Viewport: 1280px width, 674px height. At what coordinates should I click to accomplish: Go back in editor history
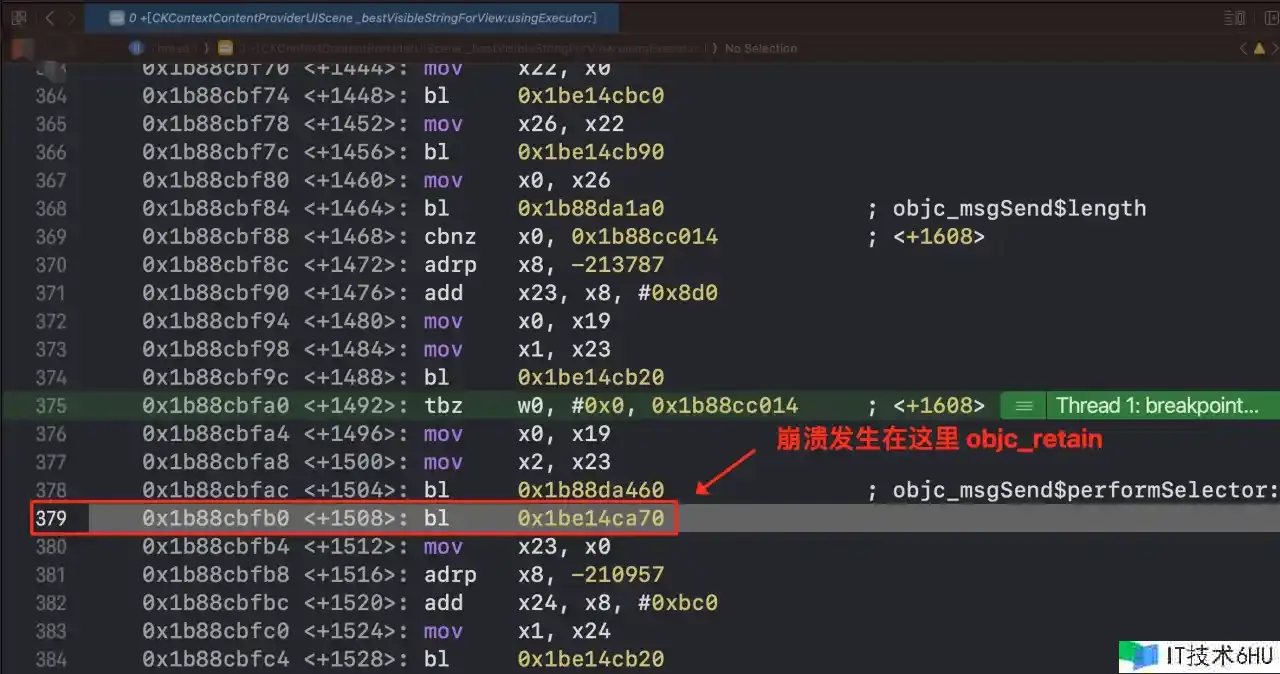tap(49, 18)
